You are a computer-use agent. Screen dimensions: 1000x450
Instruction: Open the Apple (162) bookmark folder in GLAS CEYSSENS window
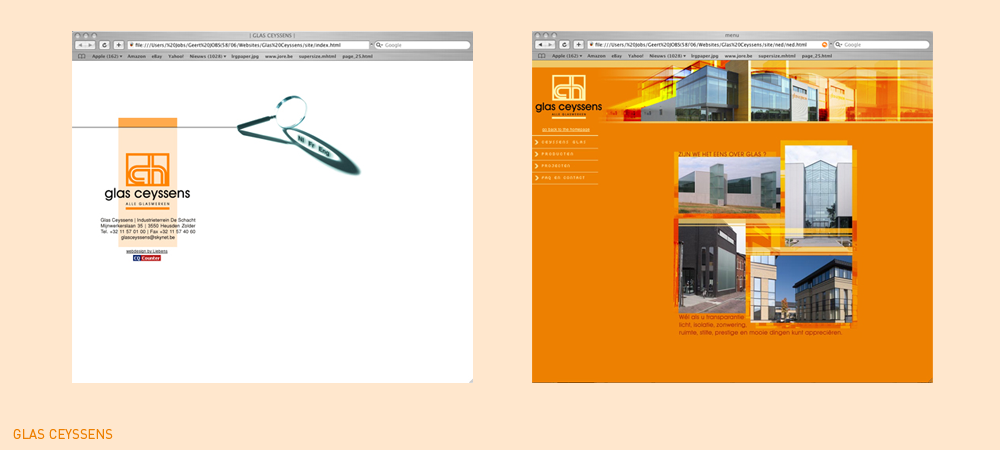pos(107,56)
